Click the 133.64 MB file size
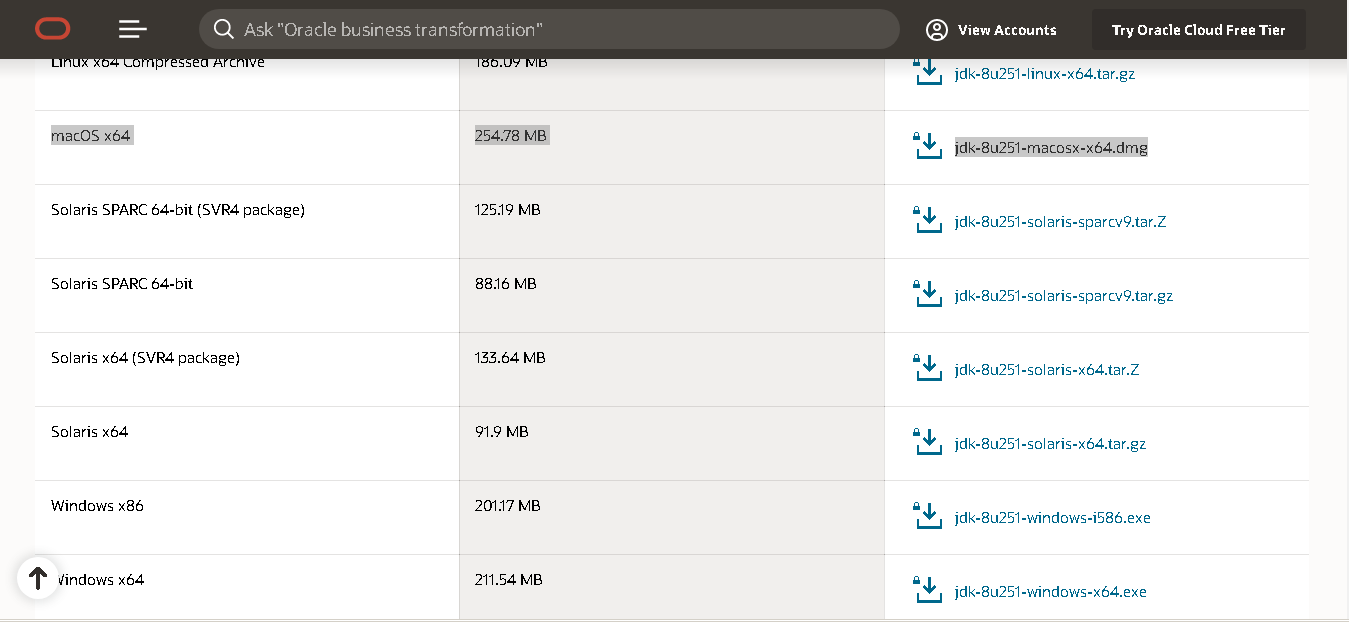The height and width of the screenshot is (622, 1349). [510, 358]
